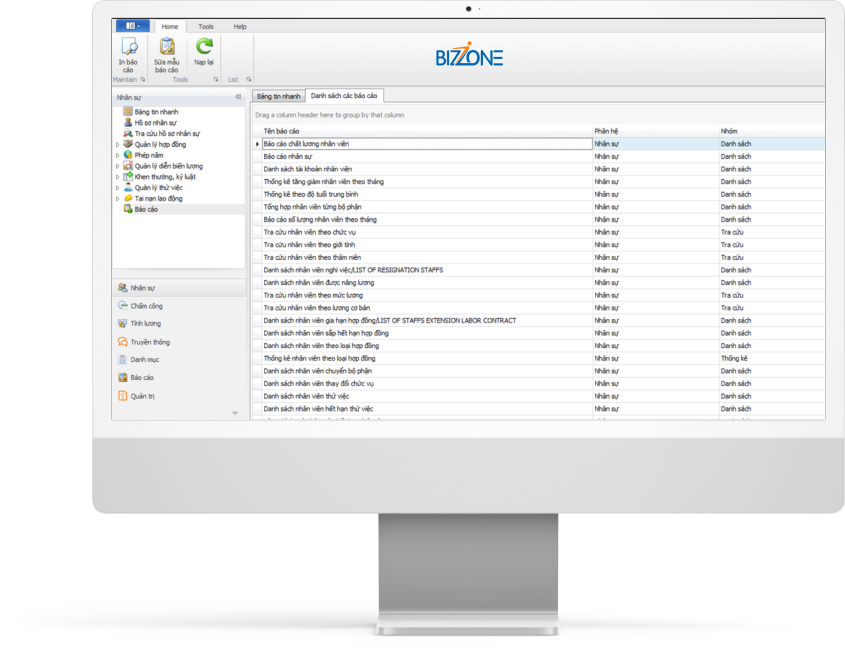Click Quản lý hợp đồng tree icon
The width and height of the screenshot is (845, 653).
coord(128,144)
